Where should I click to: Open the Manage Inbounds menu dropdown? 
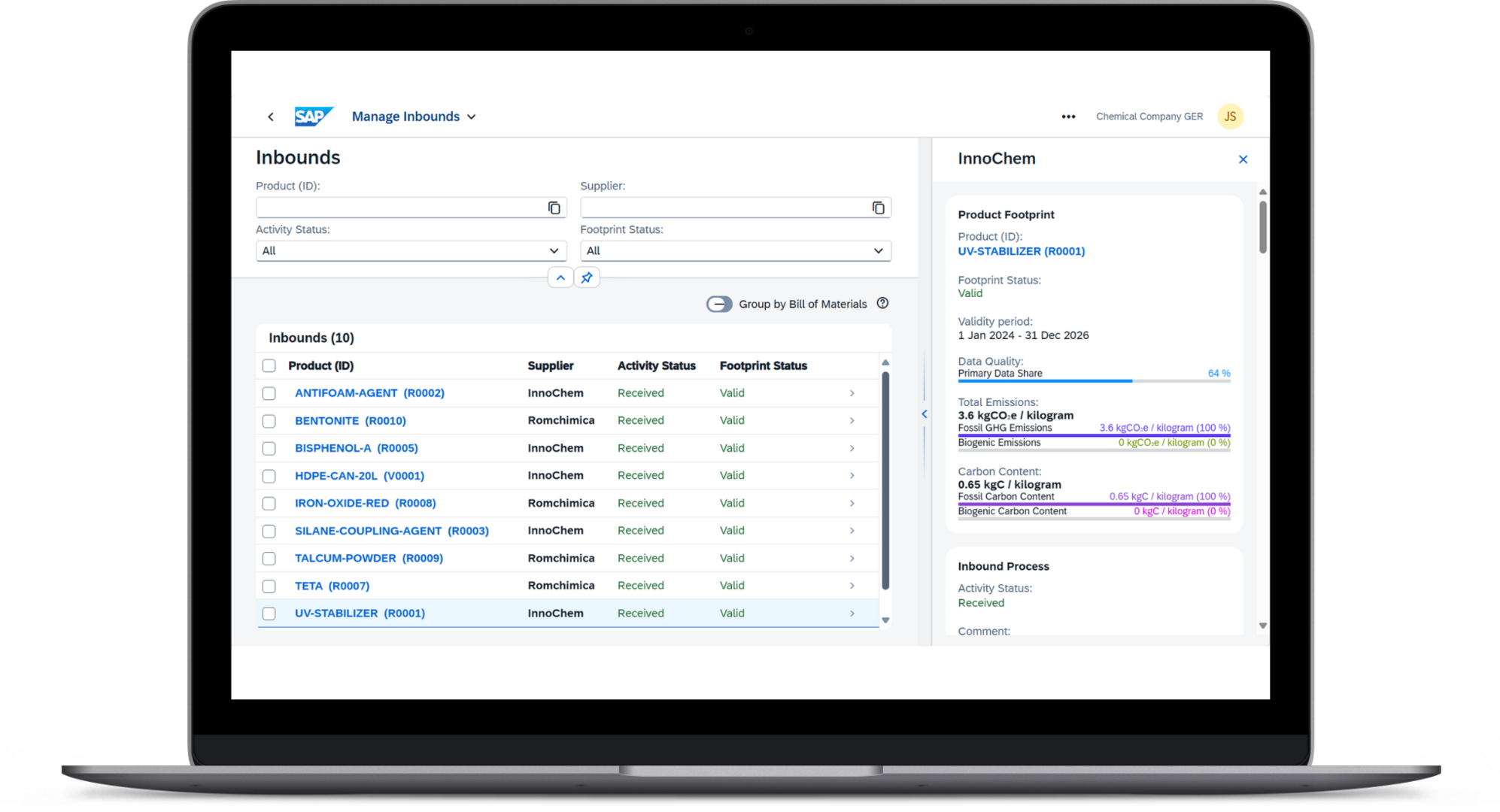414,117
